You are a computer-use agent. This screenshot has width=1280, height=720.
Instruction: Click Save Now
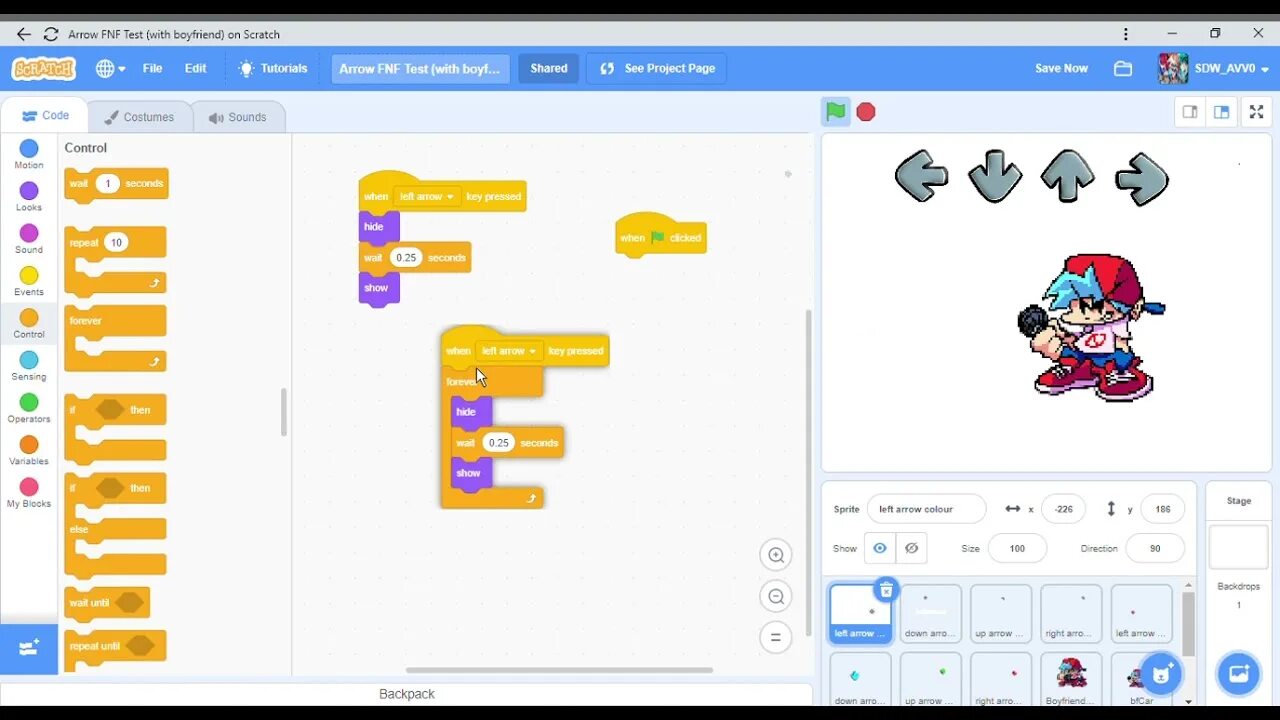click(1061, 69)
